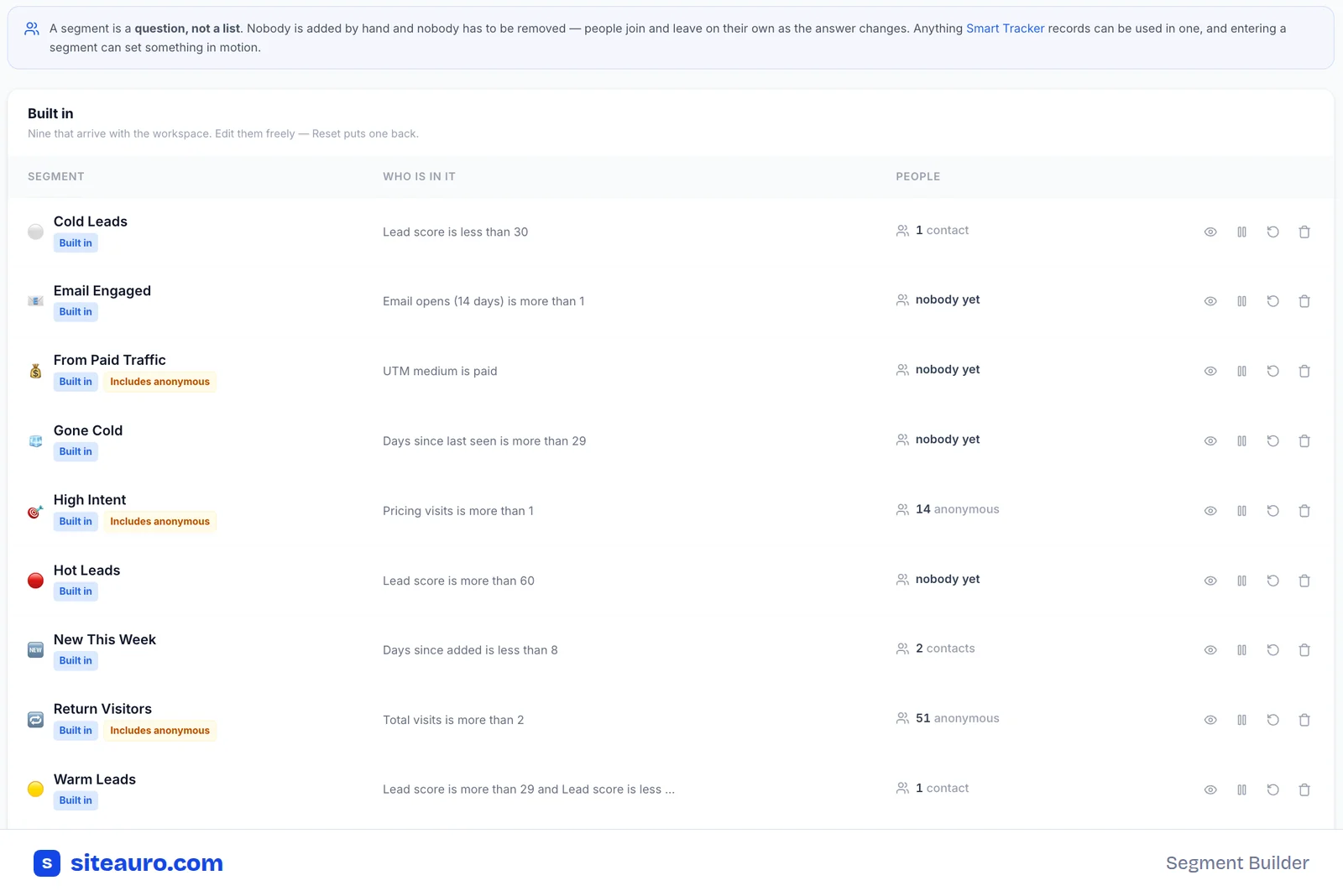Click "2 contacts" in the New This Week row
Image resolution: width=1343 pixels, height=896 pixels.
tap(945, 649)
